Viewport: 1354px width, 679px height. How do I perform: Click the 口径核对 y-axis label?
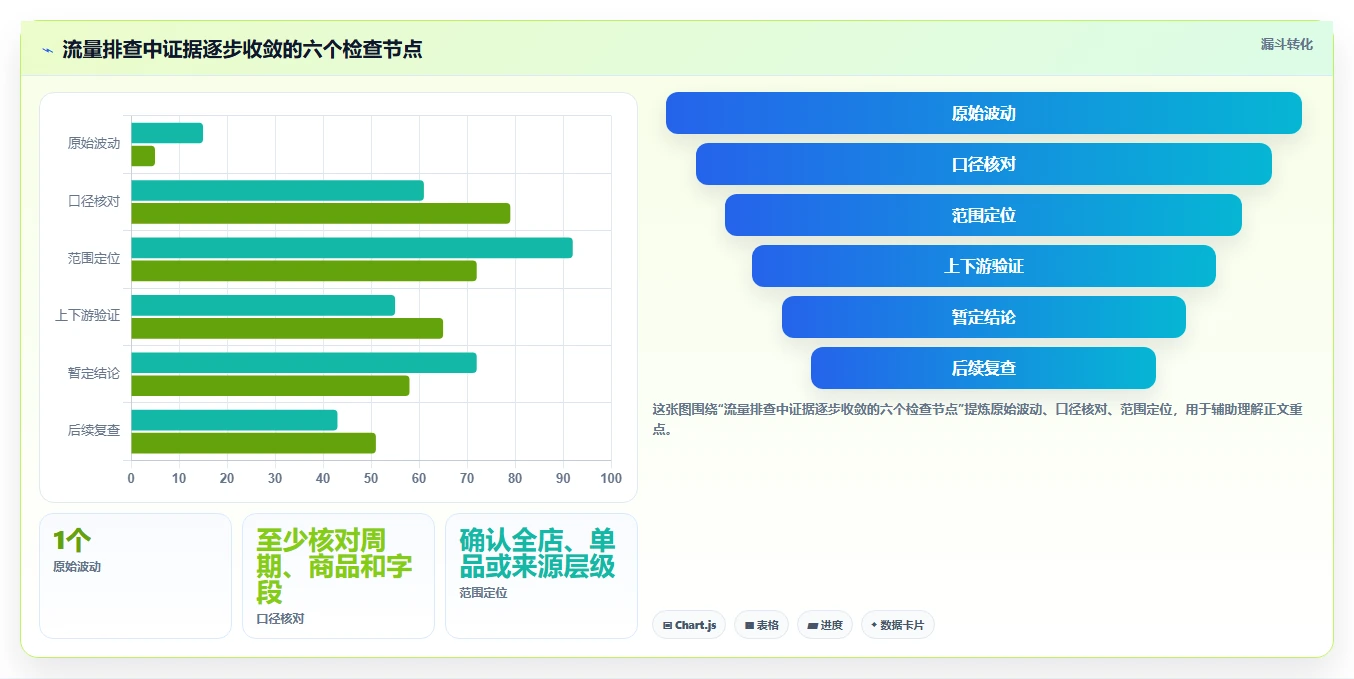click(x=94, y=201)
